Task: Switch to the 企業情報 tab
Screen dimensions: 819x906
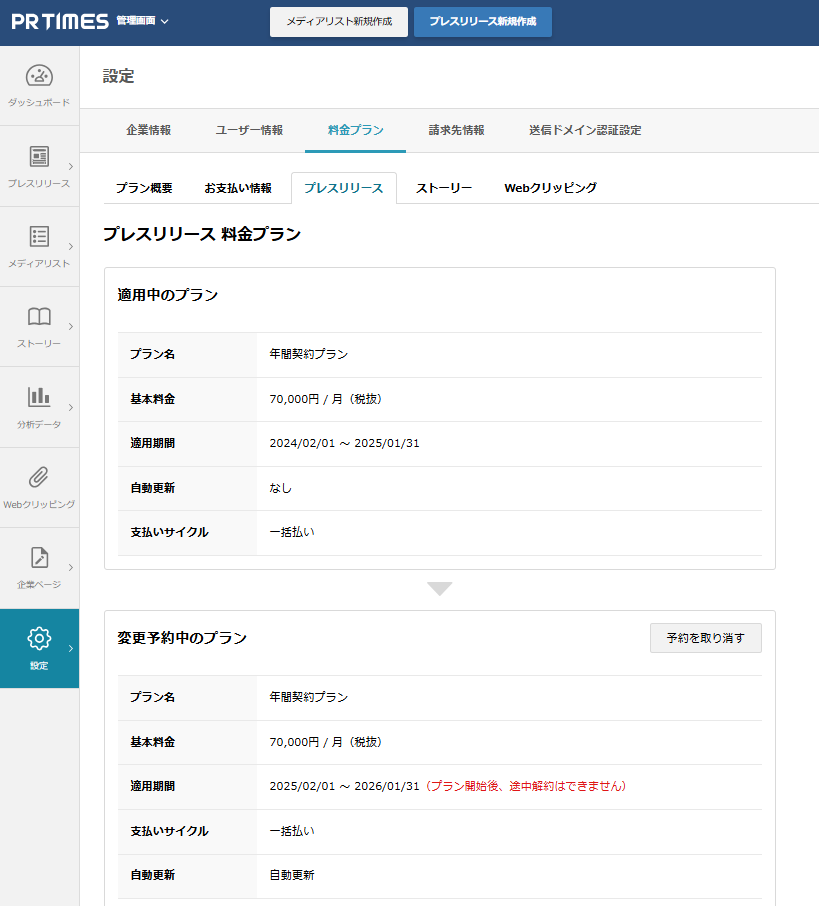Action: tap(148, 130)
